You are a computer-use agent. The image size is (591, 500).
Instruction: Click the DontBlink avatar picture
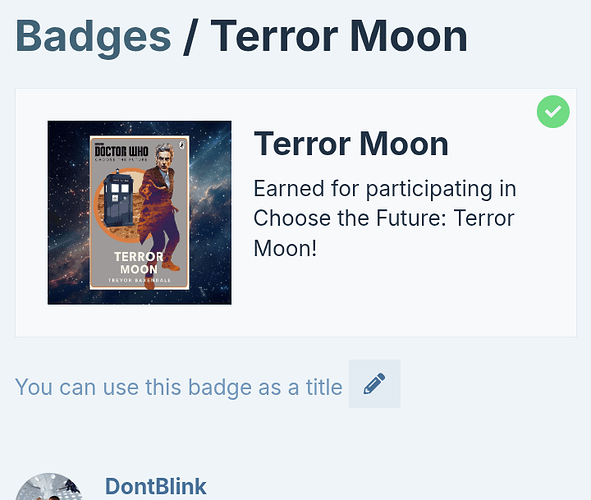pyautogui.click(x=49, y=486)
